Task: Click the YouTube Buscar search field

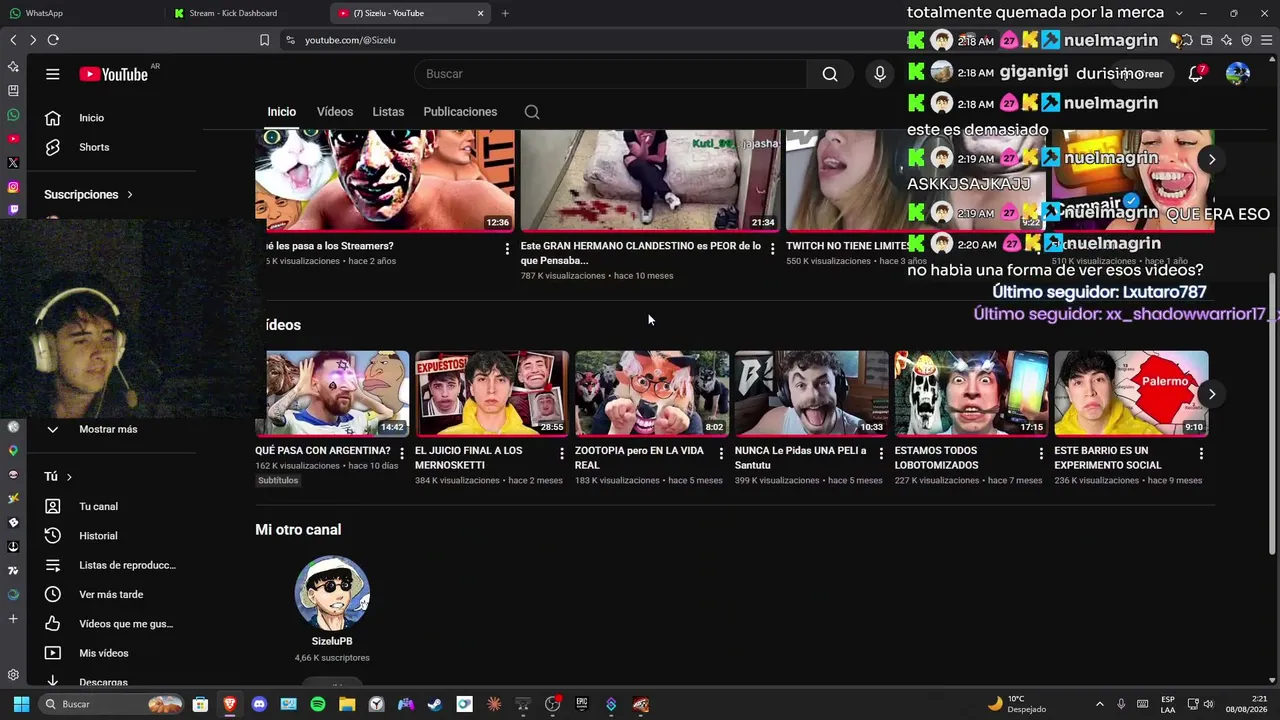Action: 610,74
